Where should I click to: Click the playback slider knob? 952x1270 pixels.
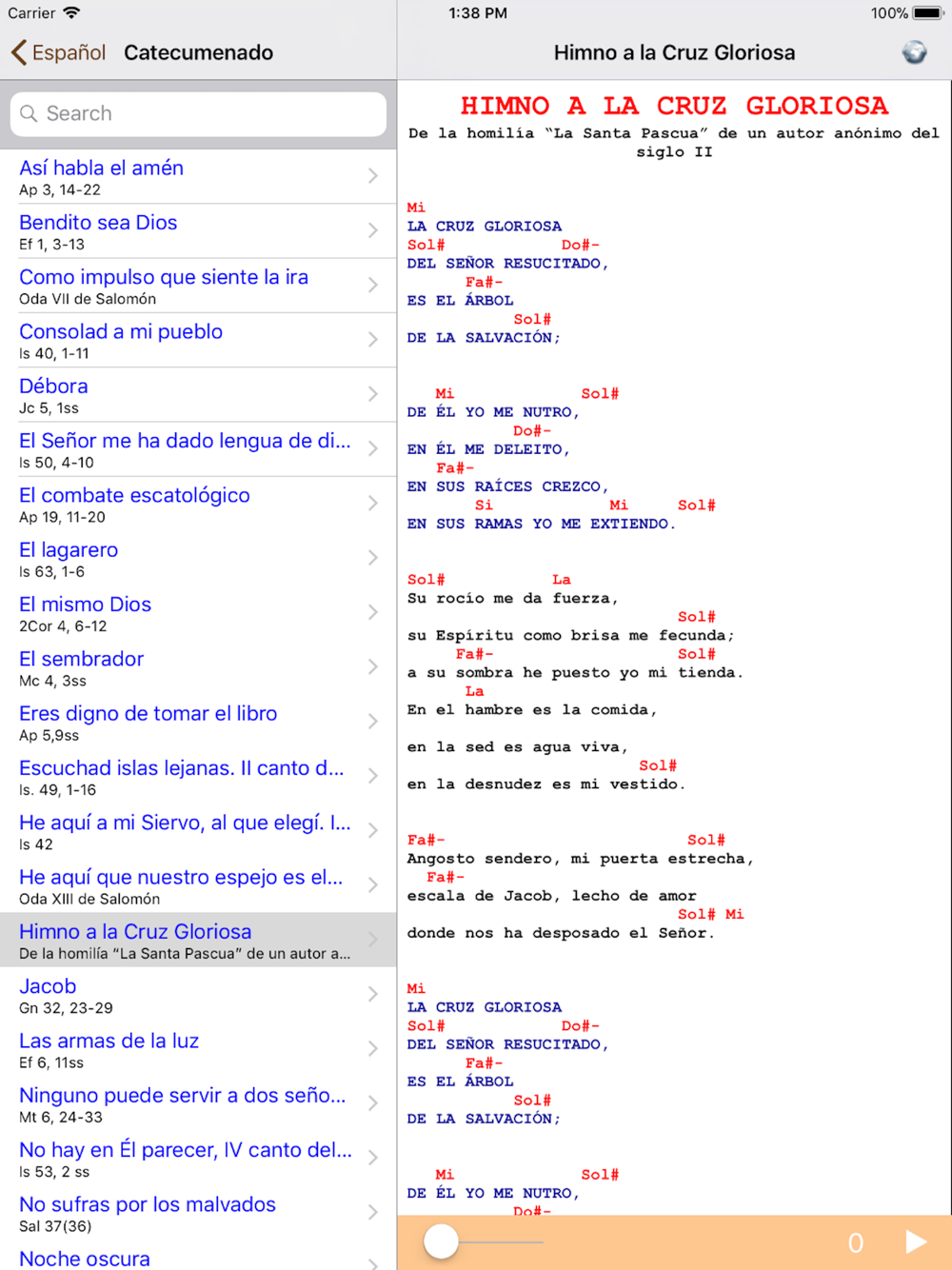441,1241
